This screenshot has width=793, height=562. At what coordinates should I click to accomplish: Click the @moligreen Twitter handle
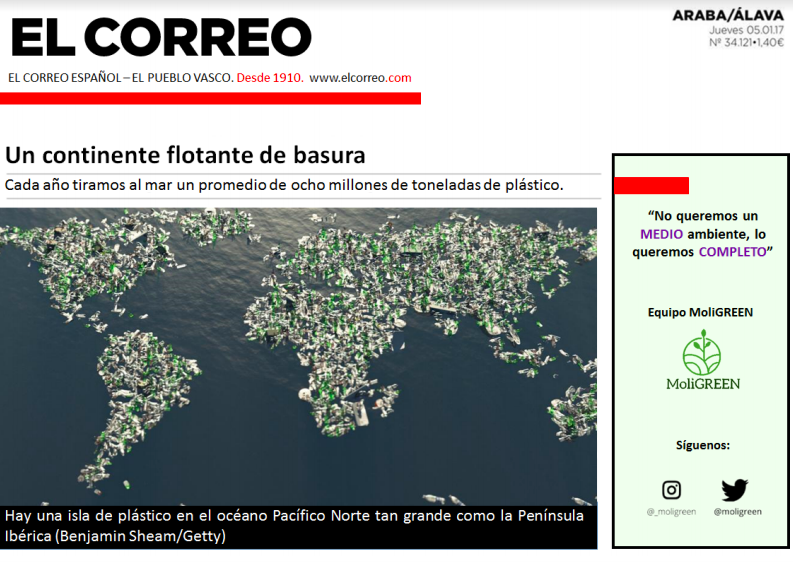[x=737, y=511]
